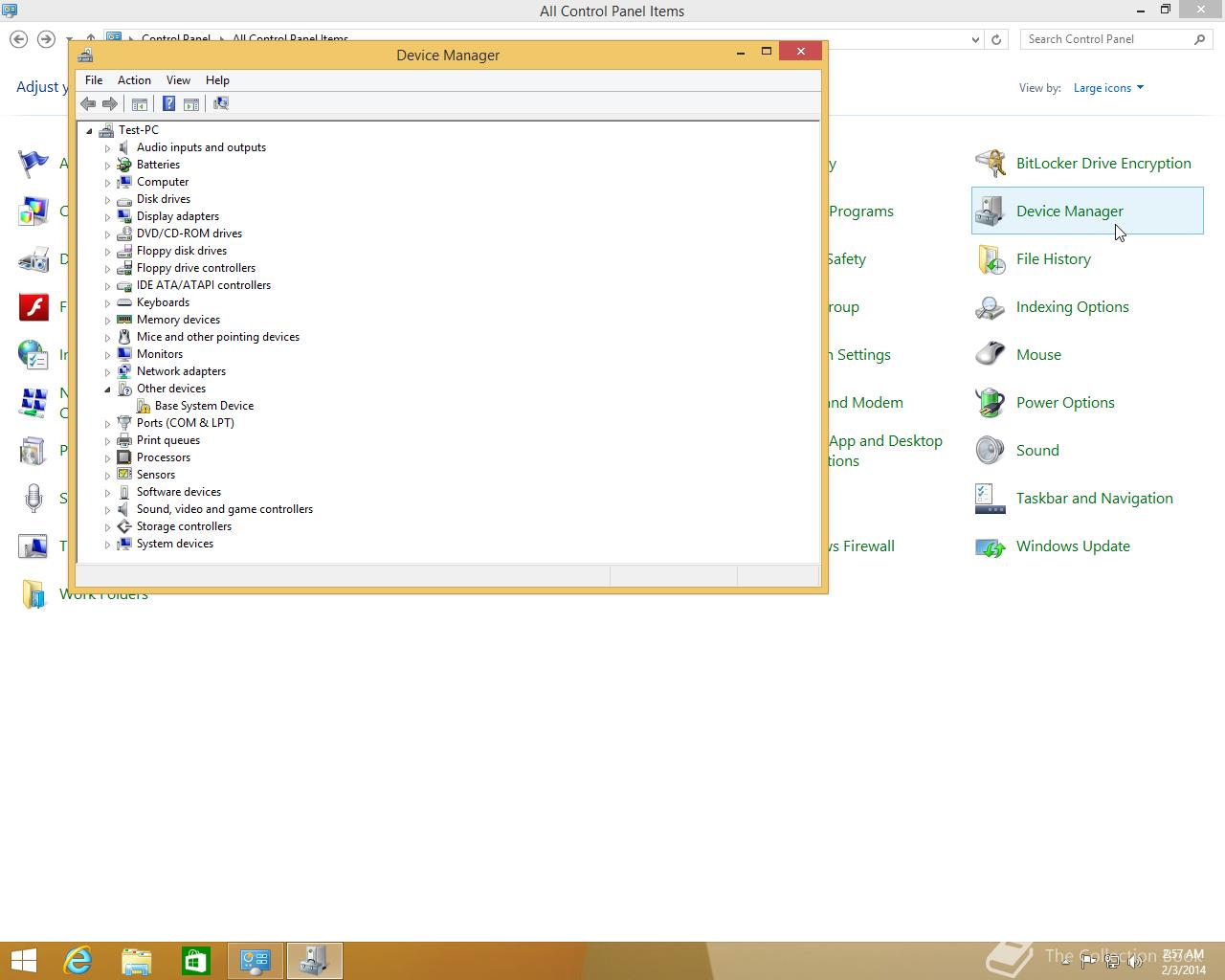Open the View menu in Device Manager
The height and width of the screenshot is (980, 1225).
178,80
